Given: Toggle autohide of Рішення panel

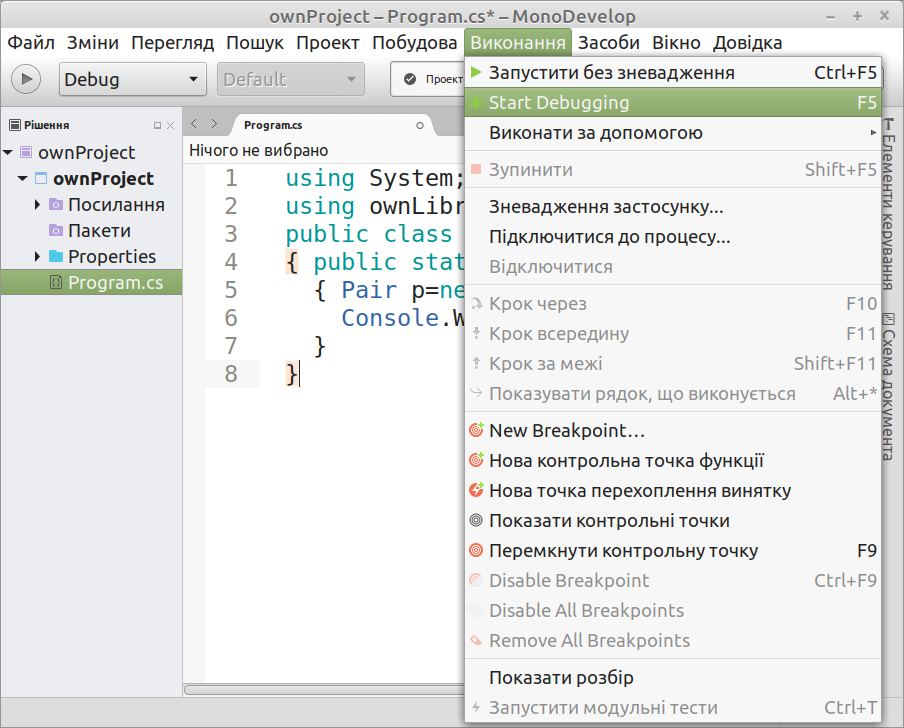Looking at the screenshot, I should 157,125.
